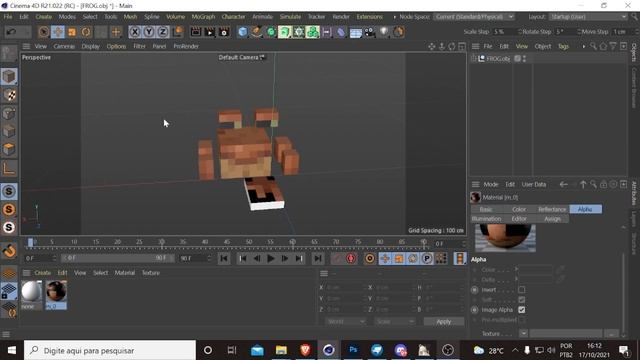Toggle Autokeying button
Screen dimensions: 640x360
tap(351, 258)
